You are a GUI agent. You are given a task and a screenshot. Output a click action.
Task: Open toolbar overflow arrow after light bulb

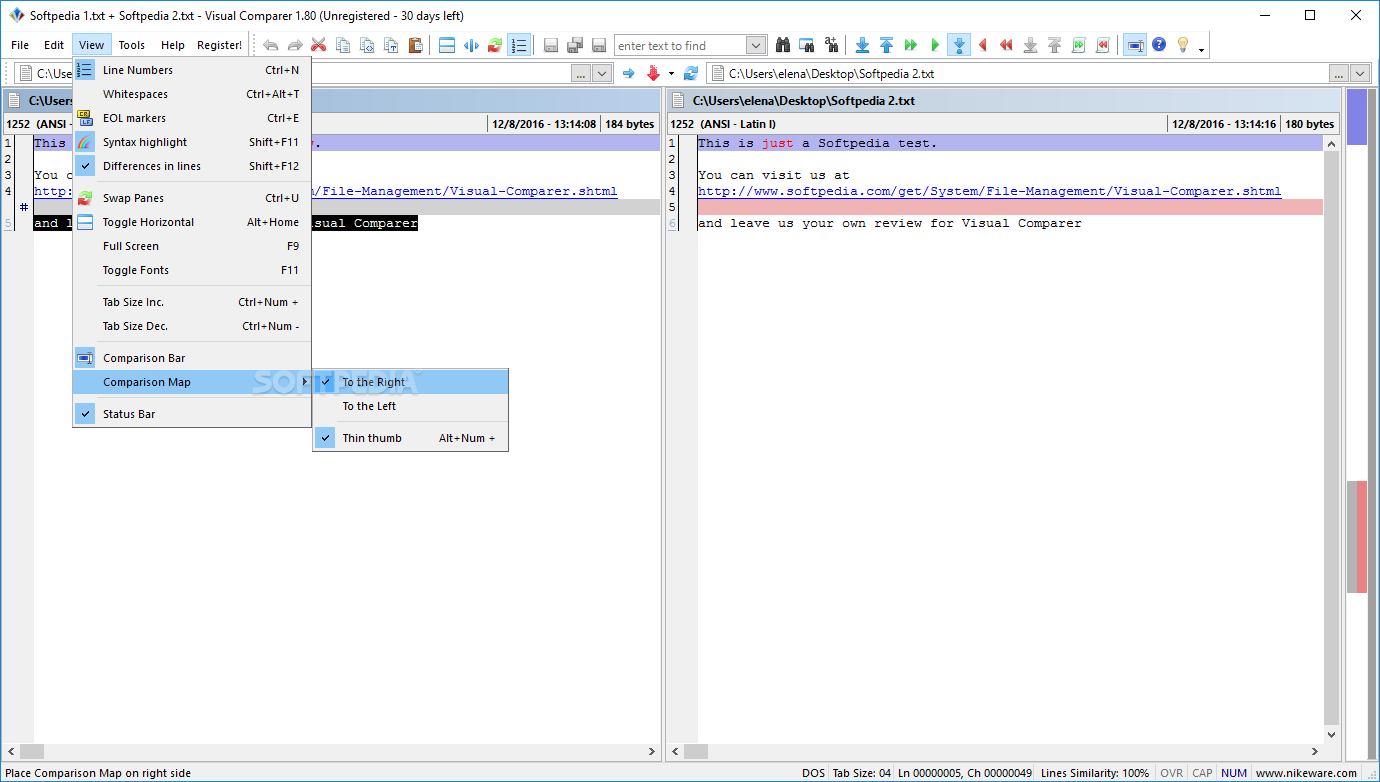pyautogui.click(x=1201, y=48)
